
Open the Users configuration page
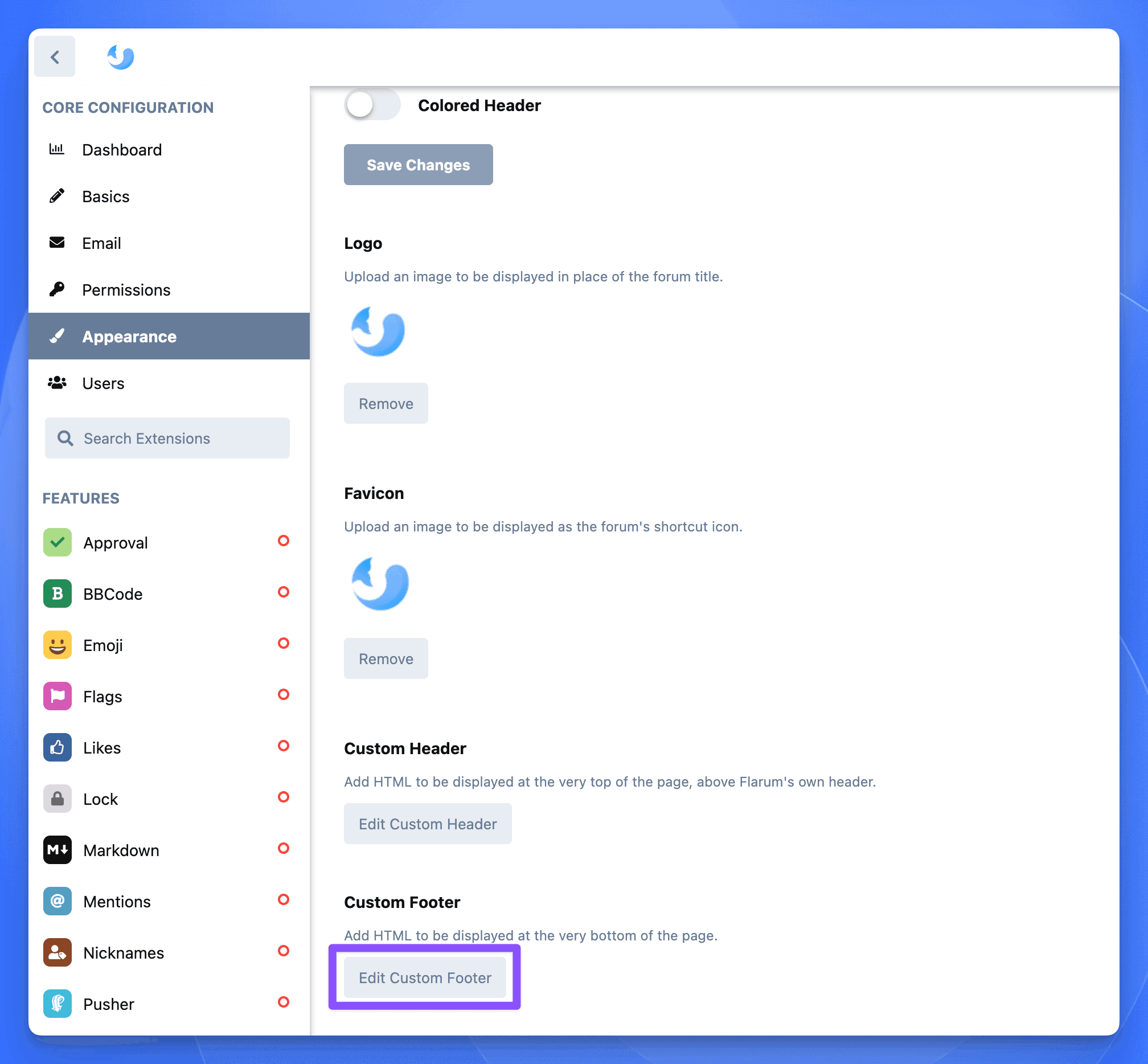click(104, 383)
